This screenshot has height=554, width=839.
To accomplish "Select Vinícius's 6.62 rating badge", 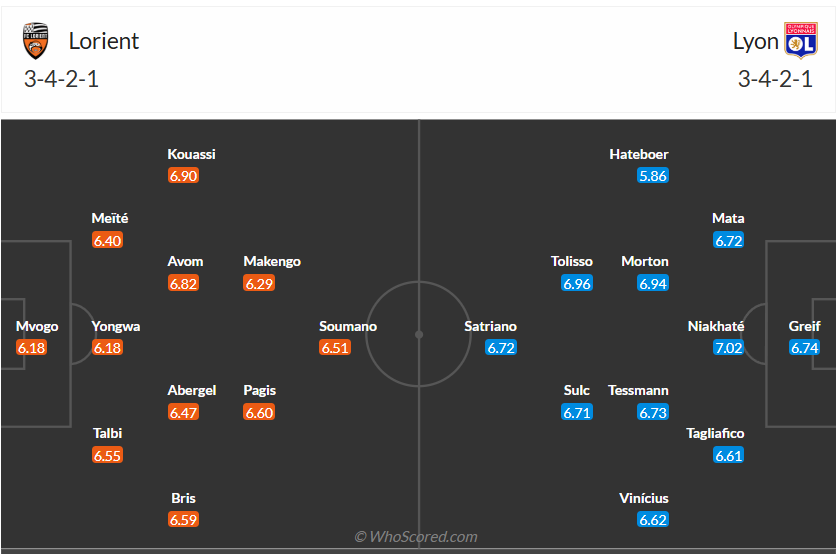I will (x=652, y=520).
